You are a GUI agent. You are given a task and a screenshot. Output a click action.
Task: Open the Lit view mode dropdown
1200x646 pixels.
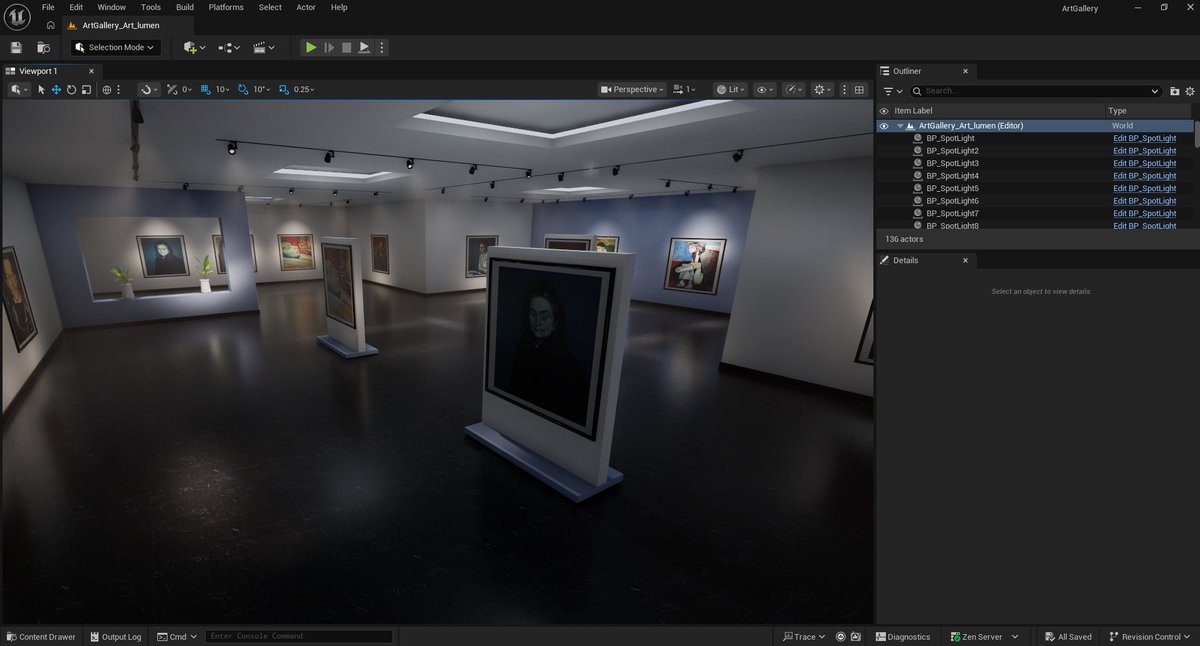729,89
